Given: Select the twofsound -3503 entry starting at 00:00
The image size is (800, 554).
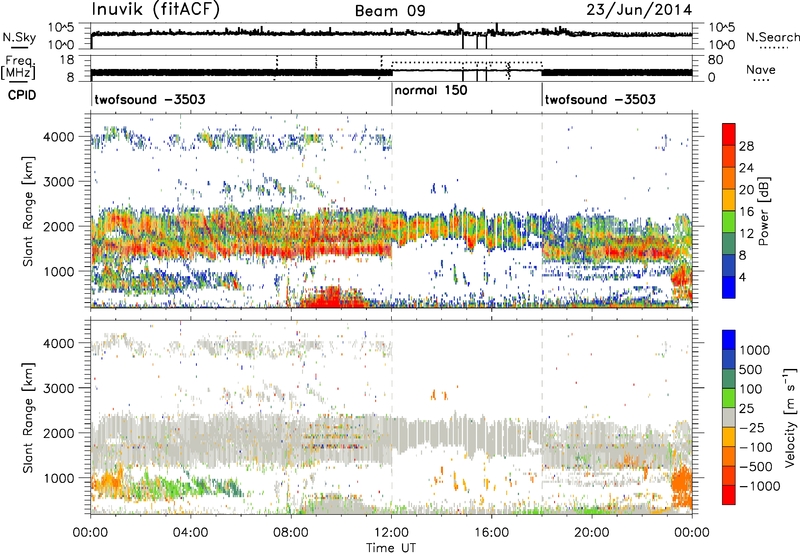Looking at the screenshot, I should (150, 99).
